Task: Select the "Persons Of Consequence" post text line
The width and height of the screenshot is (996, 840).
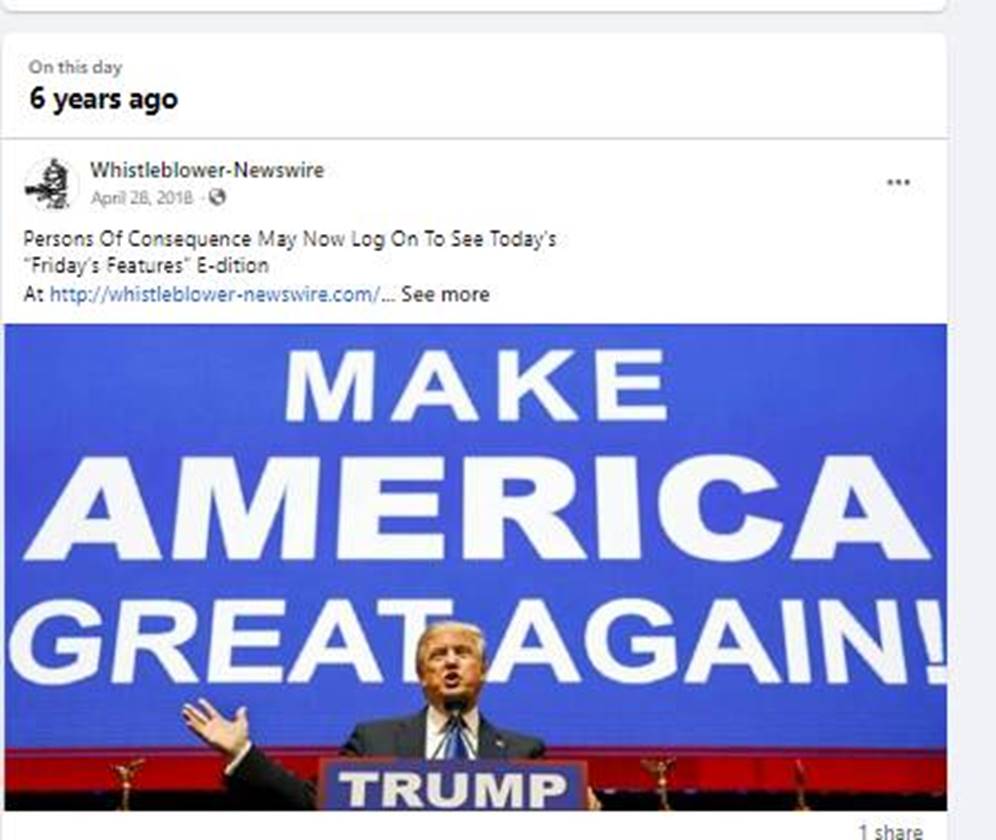Action: coord(290,239)
